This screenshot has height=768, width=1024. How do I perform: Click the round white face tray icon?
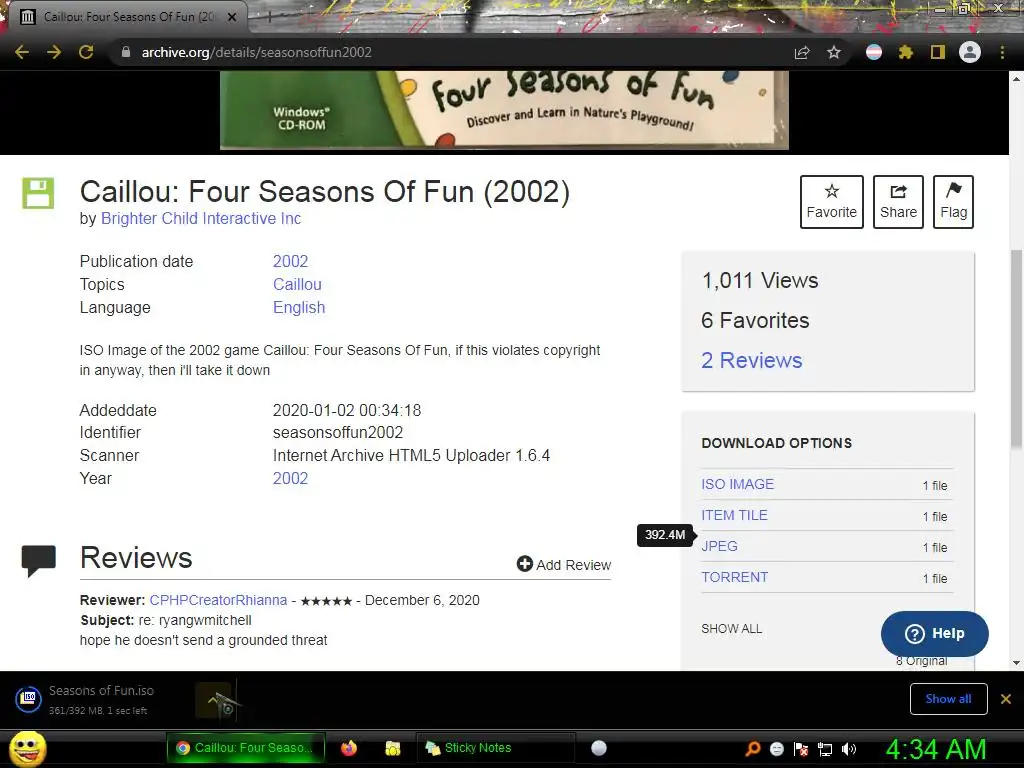pos(776,748)
